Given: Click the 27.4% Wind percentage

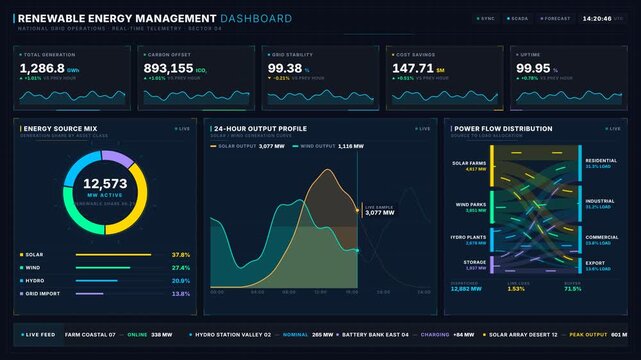Looking at the screenshot, I should [181, 268].
